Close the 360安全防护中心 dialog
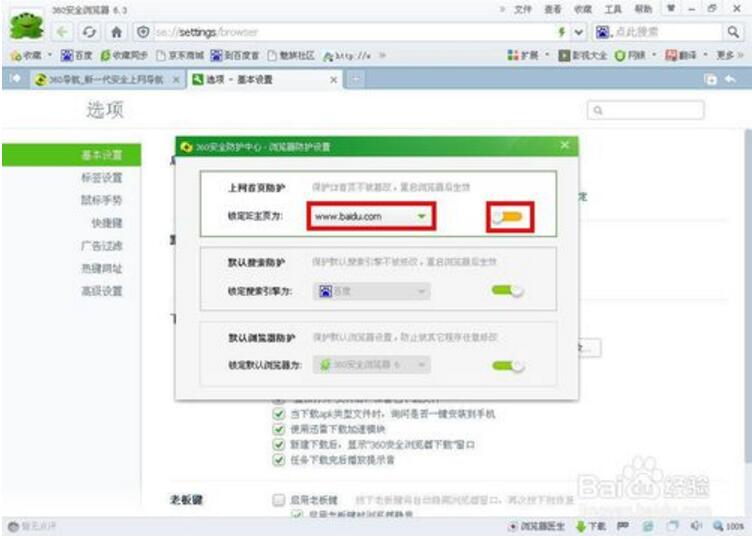 564,145
